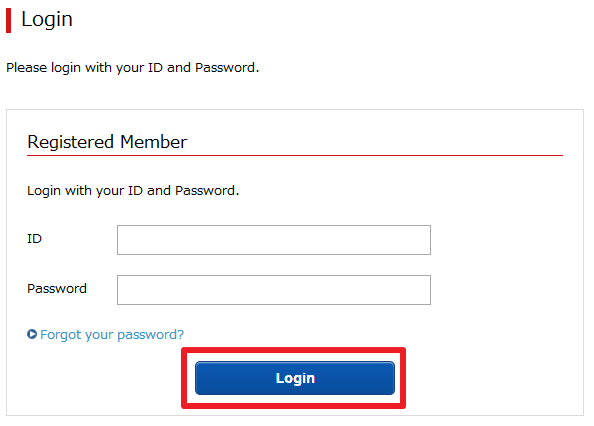Viewport: 594px width, 426px height.
Task: Click the red underline below Registered Member
Action: coord(295,155)
